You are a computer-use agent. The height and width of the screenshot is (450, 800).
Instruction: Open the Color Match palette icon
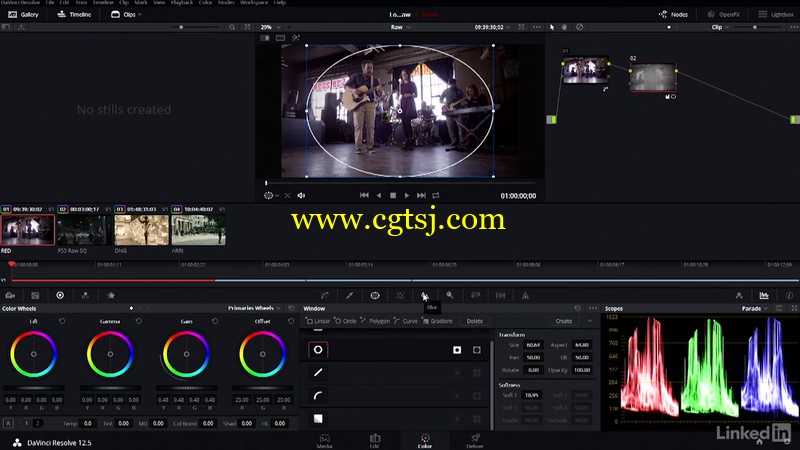35,295
